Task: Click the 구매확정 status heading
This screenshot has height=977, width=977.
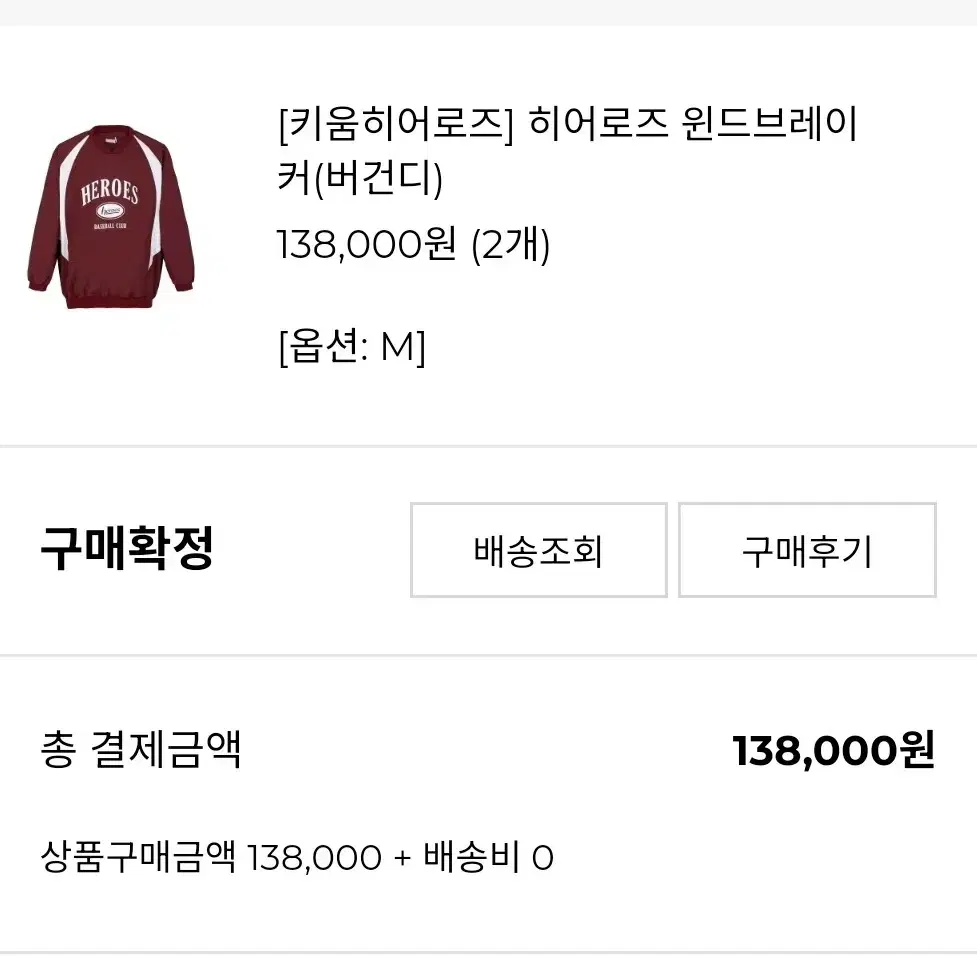Action: tap(127, 548)
